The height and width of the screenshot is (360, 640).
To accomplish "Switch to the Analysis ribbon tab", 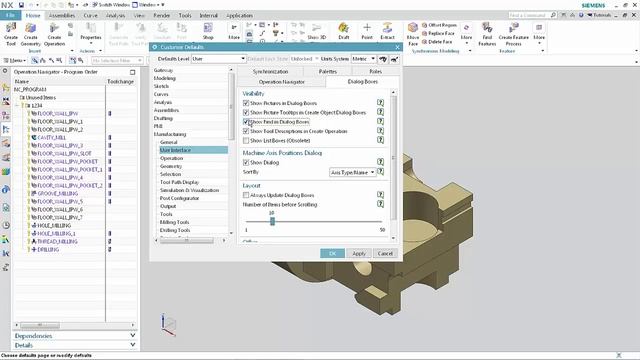I will pyautogui.click(x=115, y=15).
